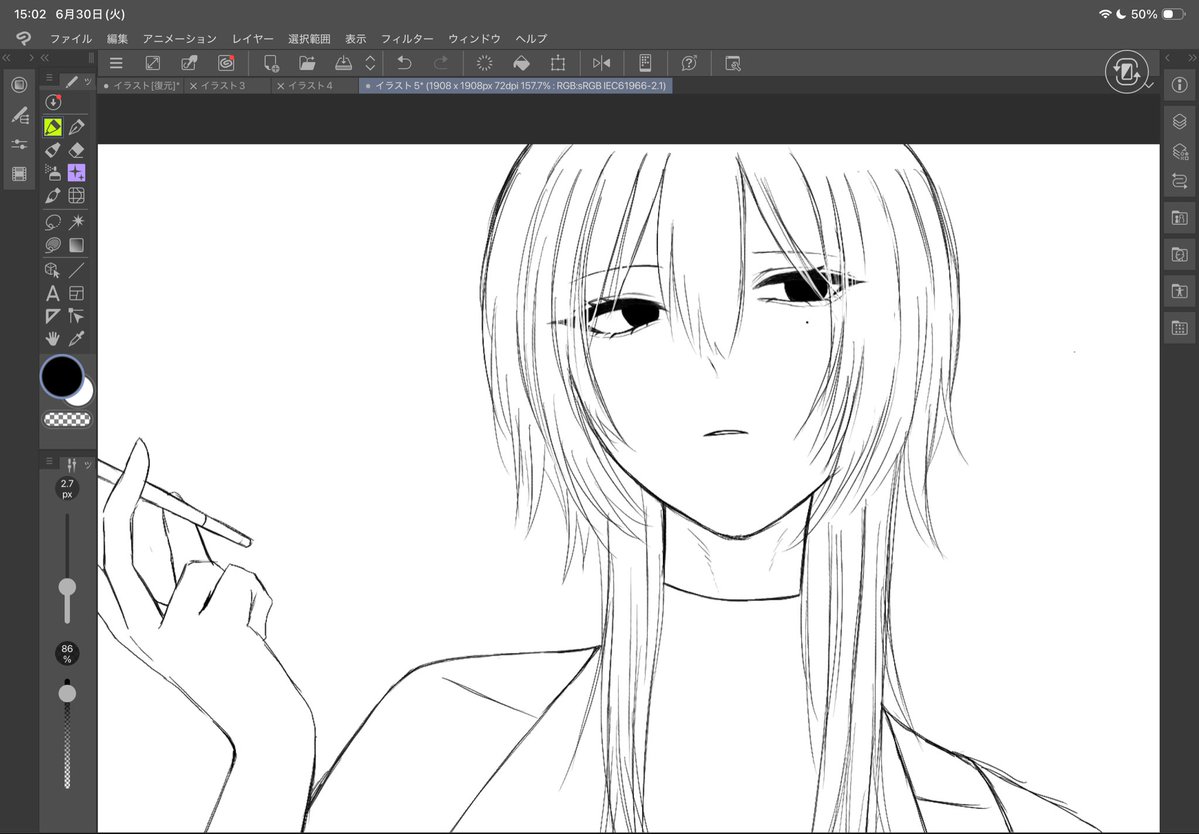1199x834 pixels.
Task: Open the レイヤー menu
Action: 253,38
